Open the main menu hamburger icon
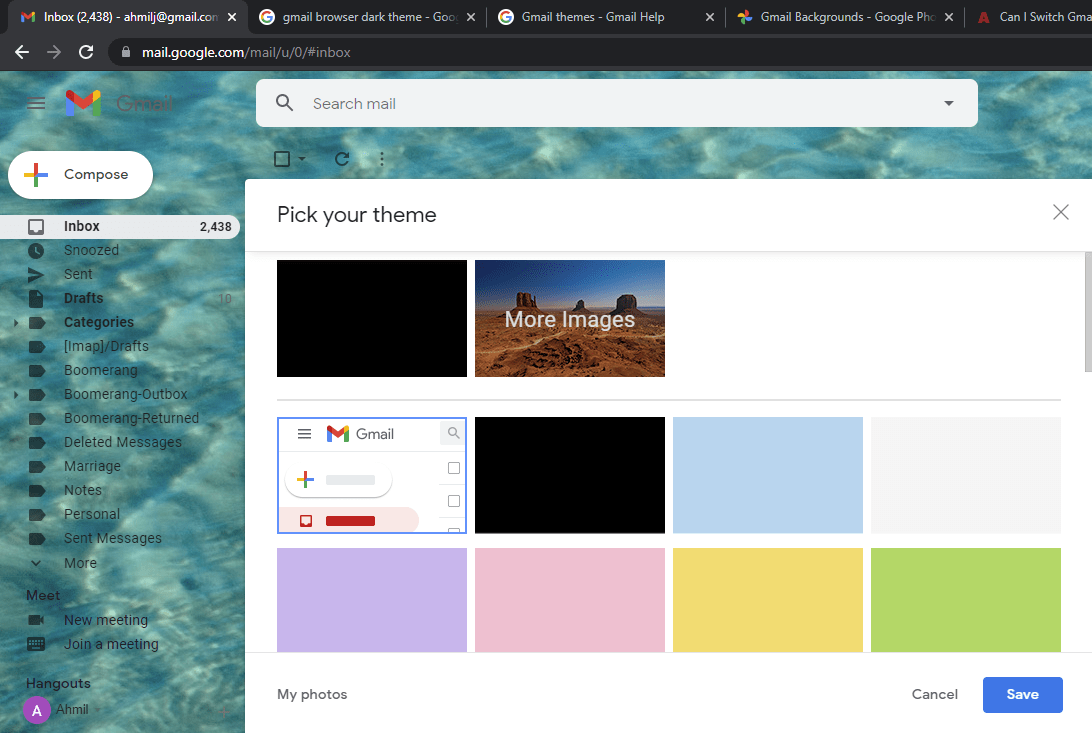 click(x=36, y=104)
